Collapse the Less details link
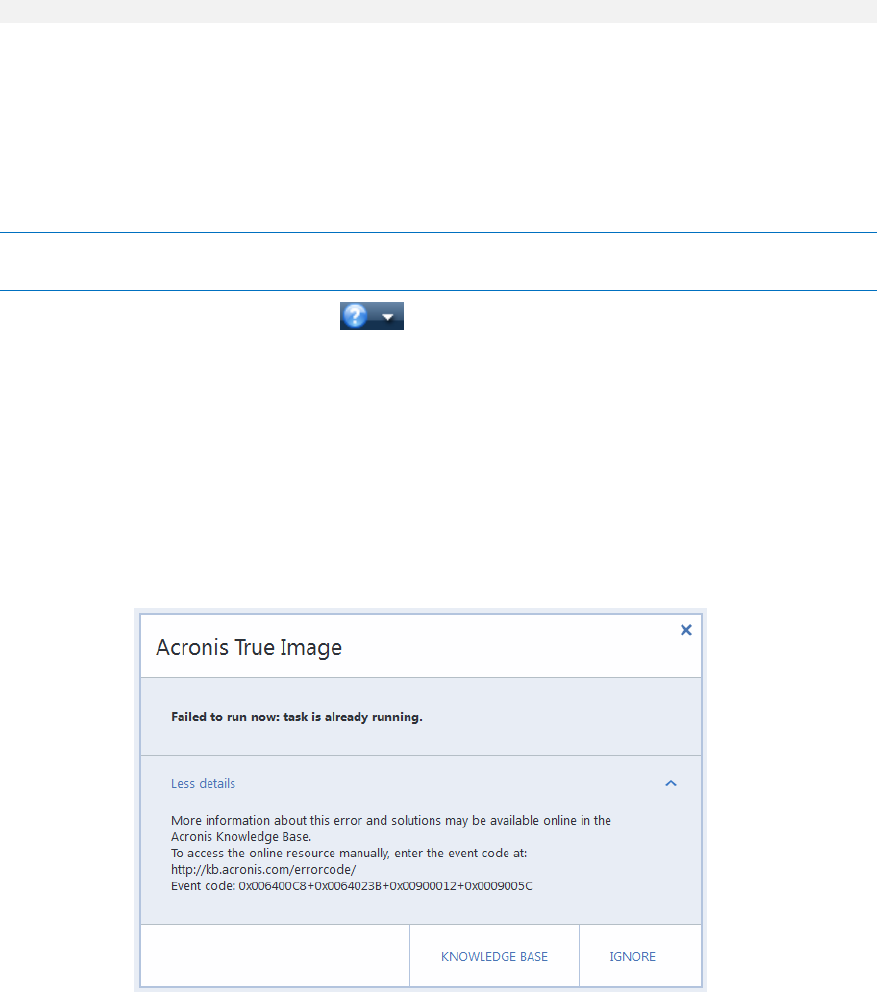 tap(202, 783)
